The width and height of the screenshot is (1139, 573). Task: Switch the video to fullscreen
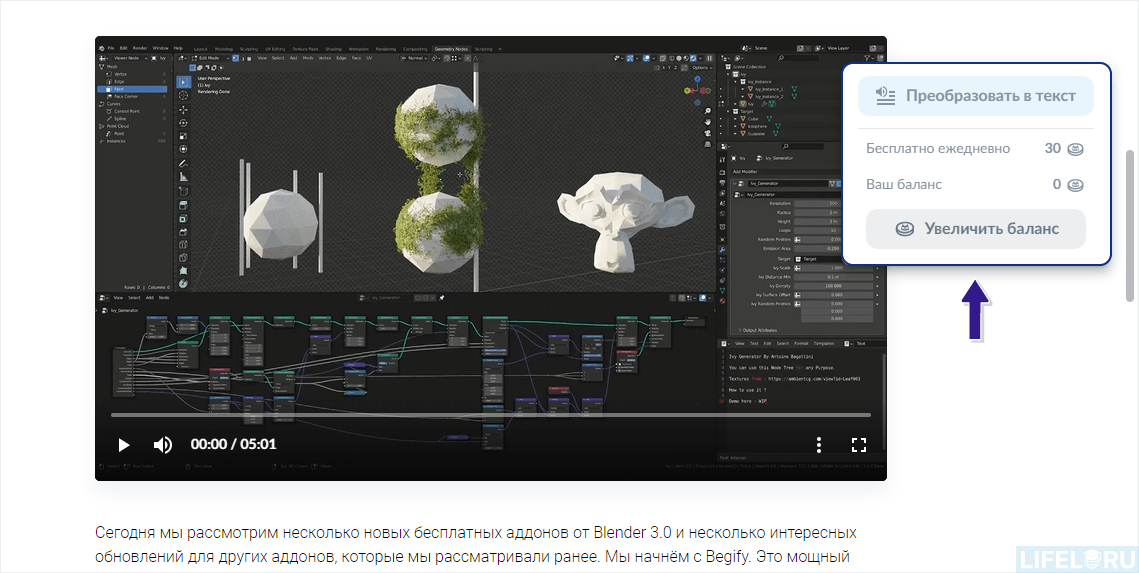coord(859,444)
